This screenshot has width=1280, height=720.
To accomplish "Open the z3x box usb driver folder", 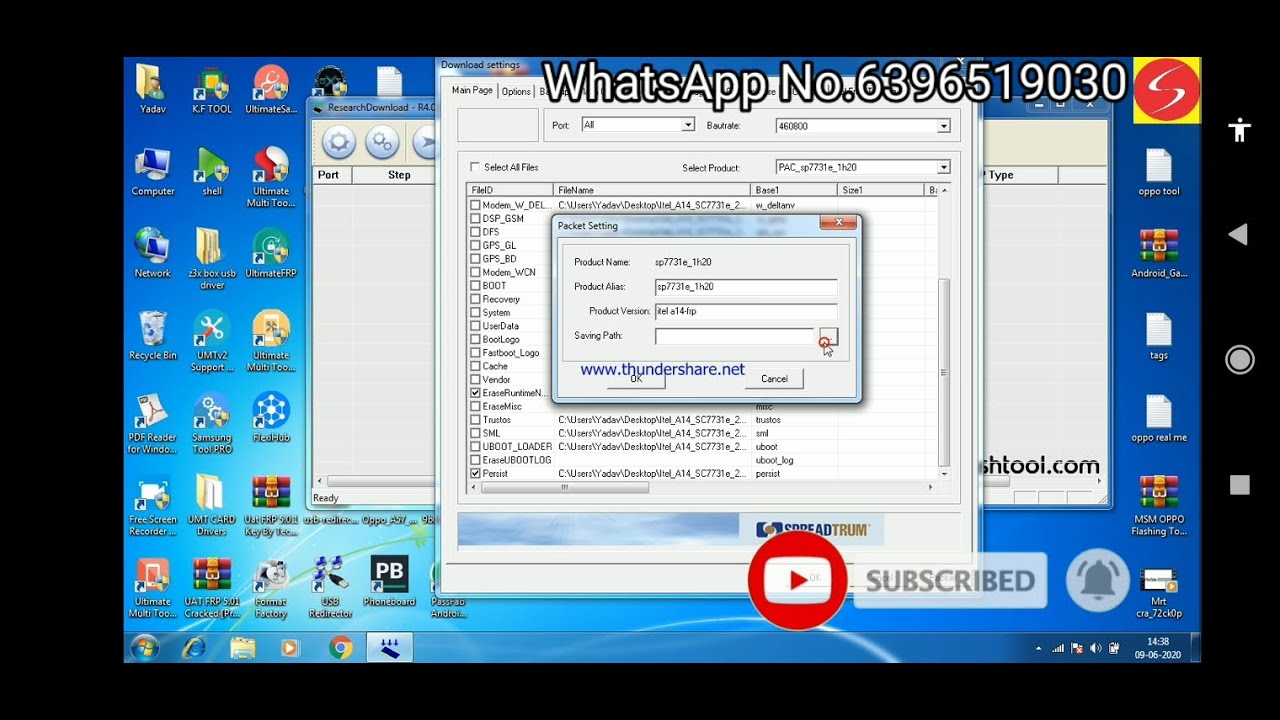I will click(212, 259).
